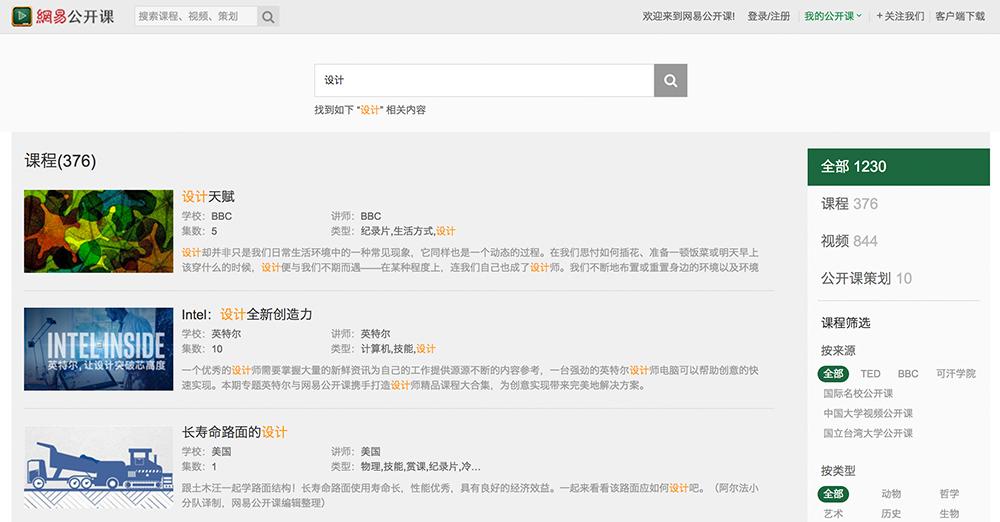
Task: Filter by 动物 type
Action: [x=891, y=494]
